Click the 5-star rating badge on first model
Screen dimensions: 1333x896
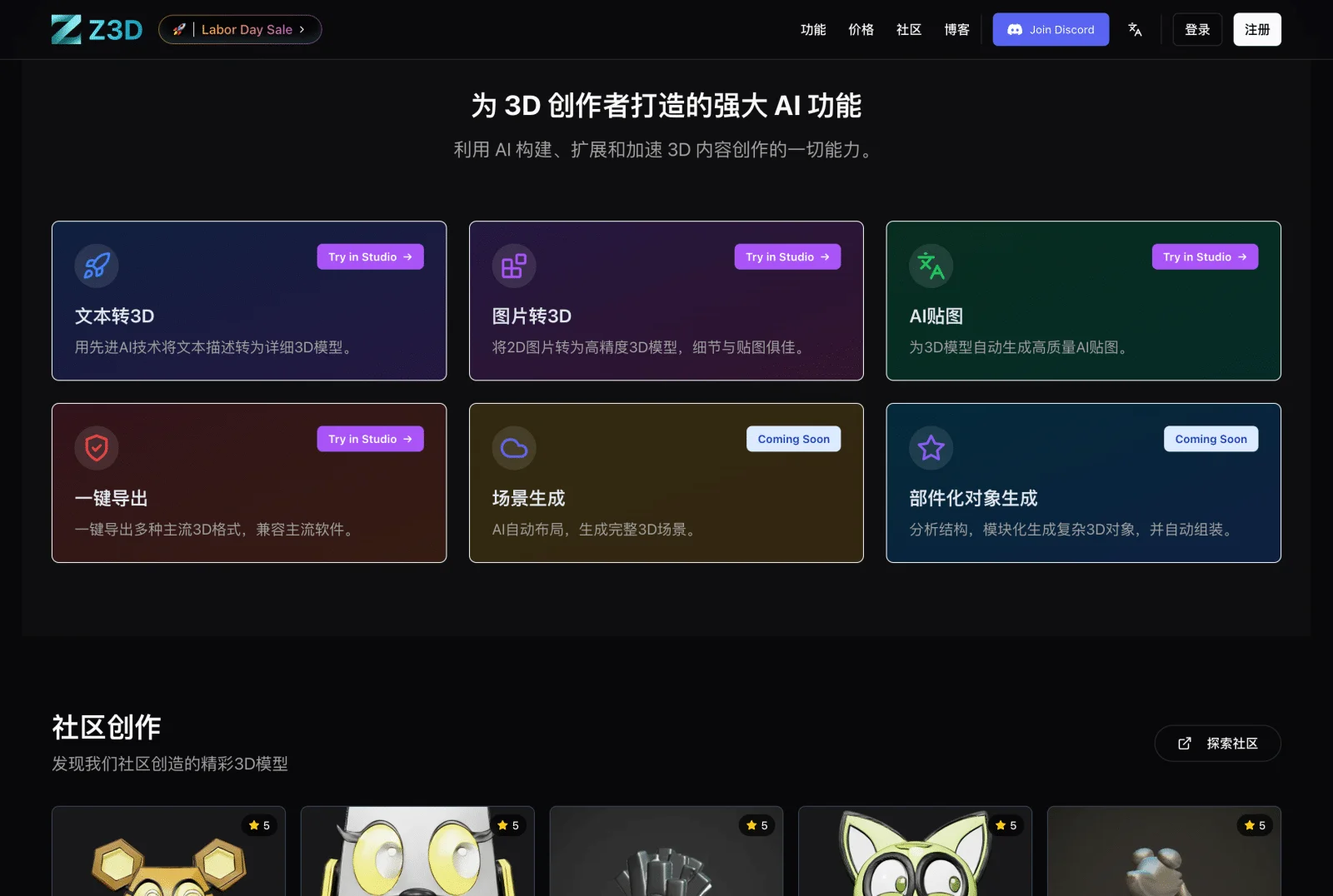[x=258, y=825]
